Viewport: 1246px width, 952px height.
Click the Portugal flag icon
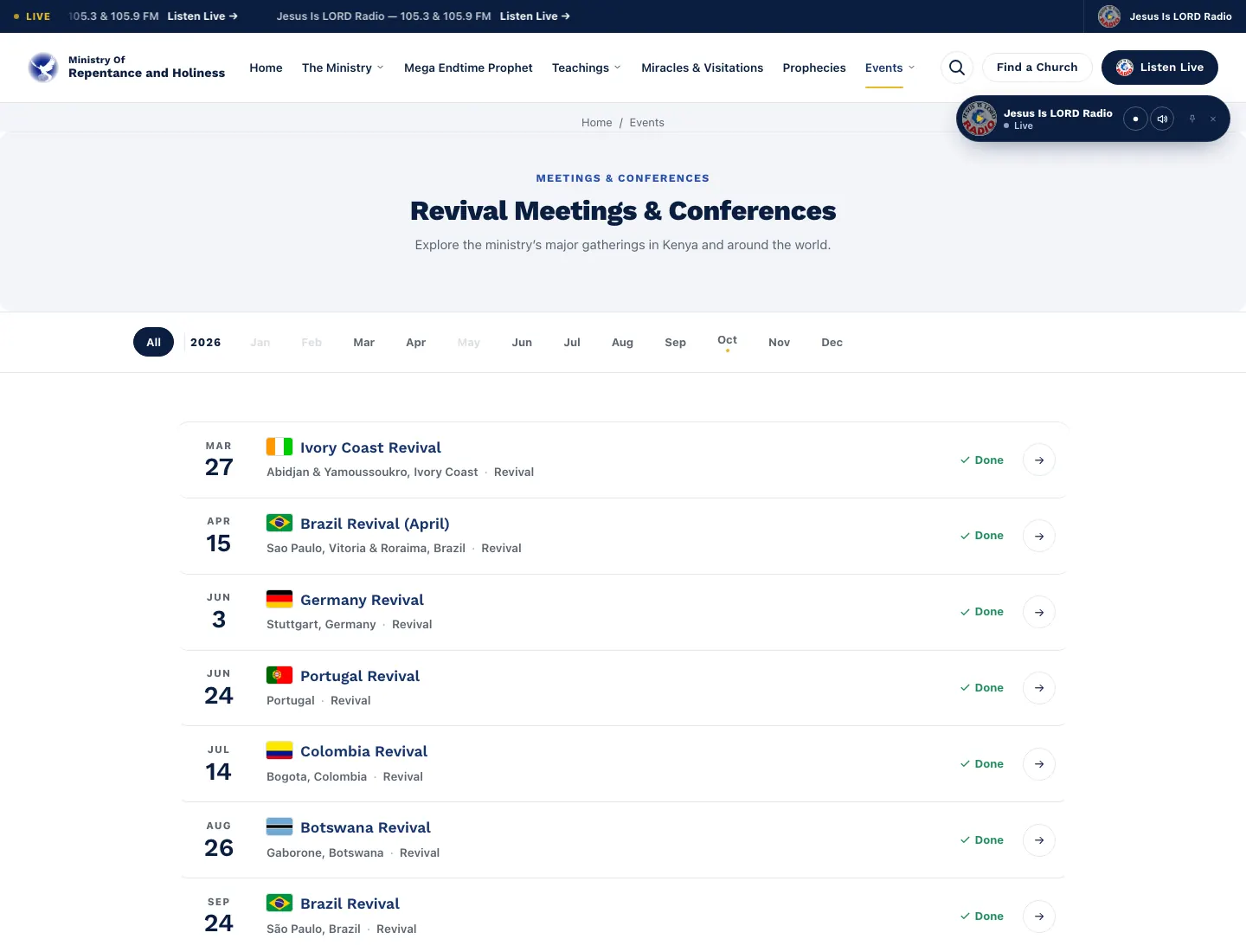[279, 675]
